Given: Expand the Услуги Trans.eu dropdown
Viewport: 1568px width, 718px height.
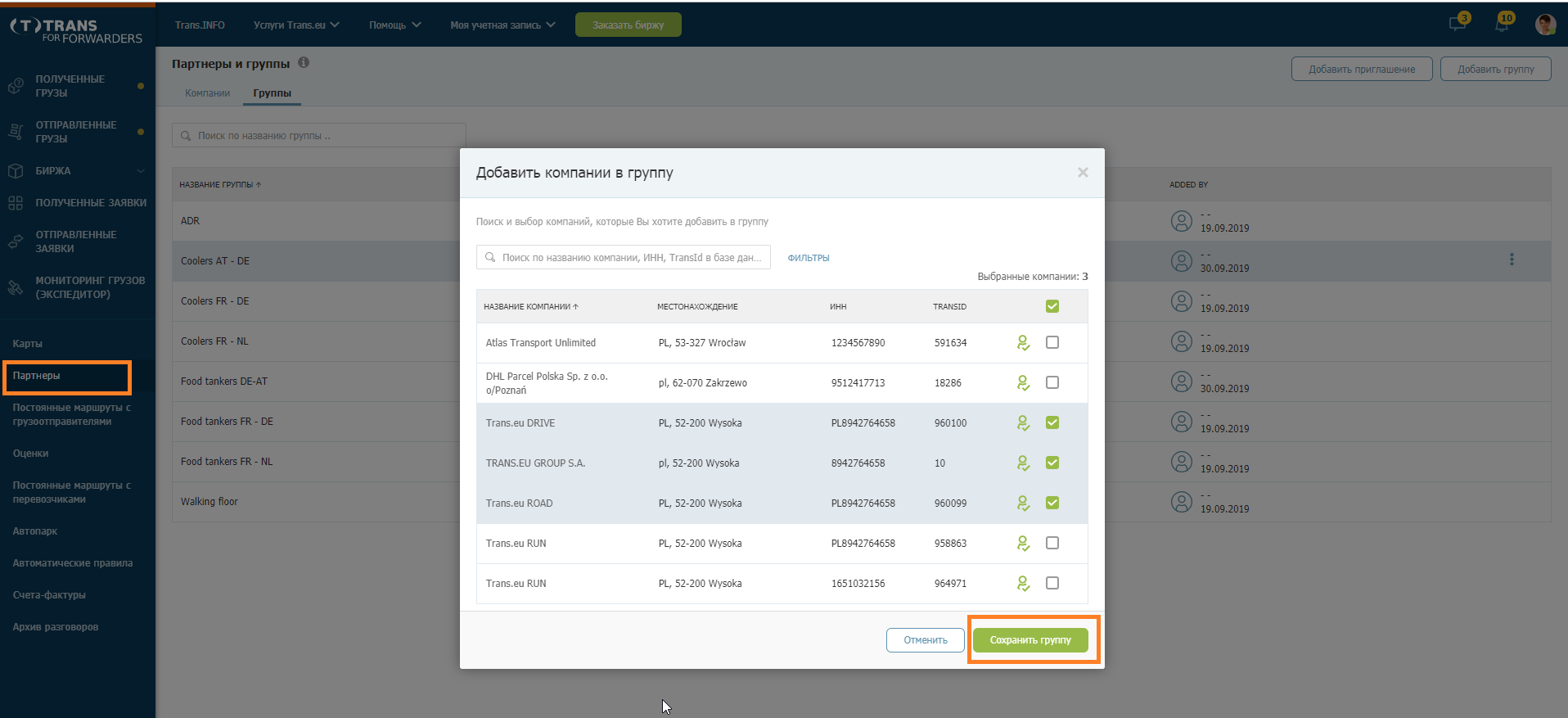Looking at the screenshot, I should coord(296,25).
